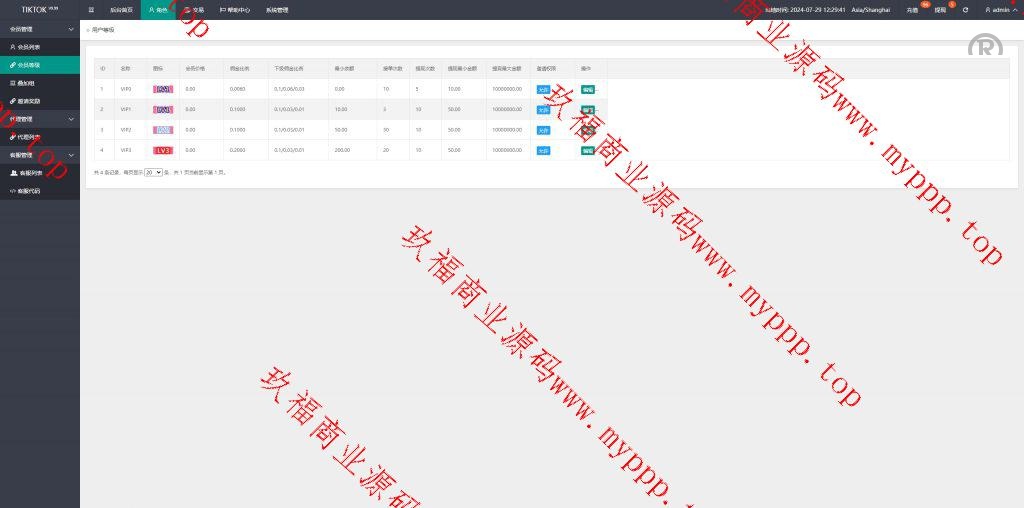
Task: Open 客服代码 in the sidebar
Action: coord(32,190)
